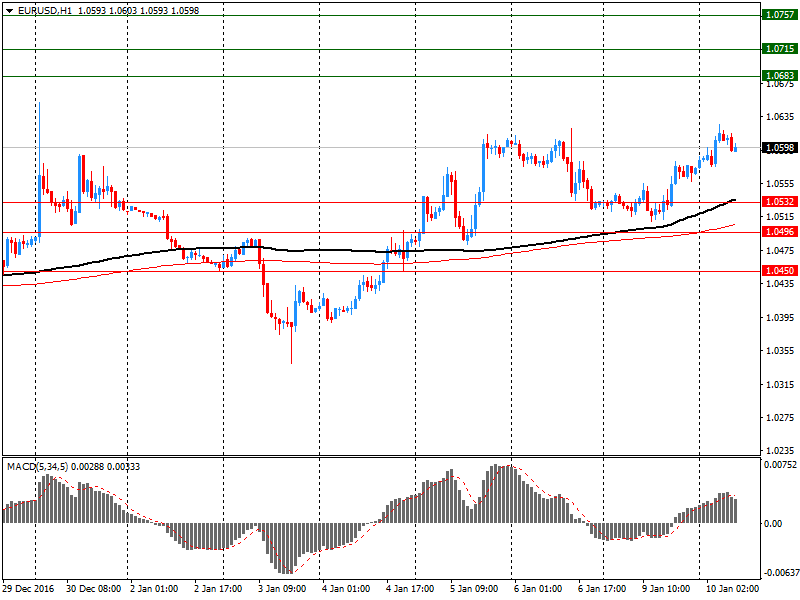The height and width of the screenshot is (600, 800).
Task: Click the MACD(5,34,5) indicator label
Action: pos(37,466)
